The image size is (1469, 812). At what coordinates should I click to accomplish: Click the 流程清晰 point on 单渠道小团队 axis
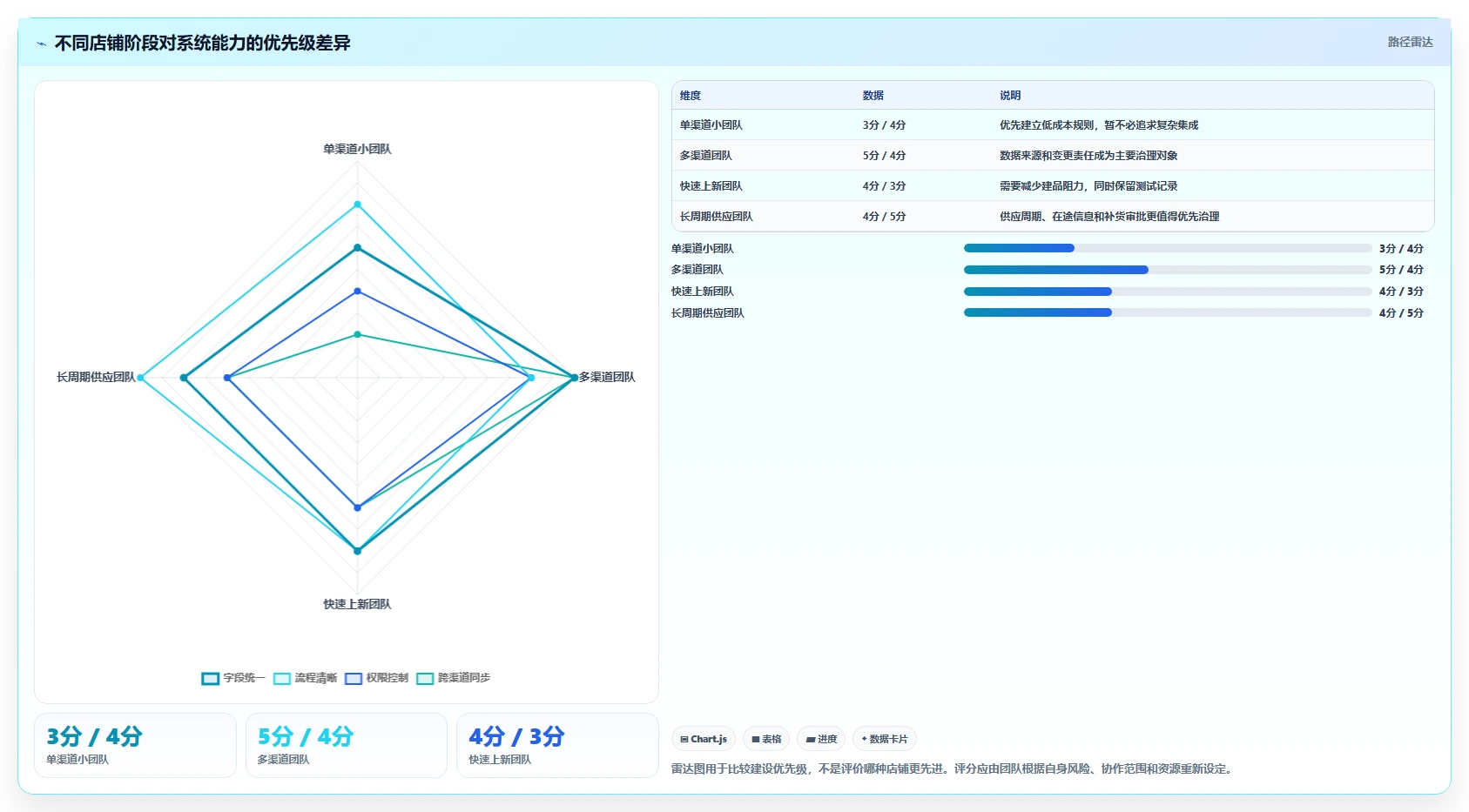pos(357,205)
